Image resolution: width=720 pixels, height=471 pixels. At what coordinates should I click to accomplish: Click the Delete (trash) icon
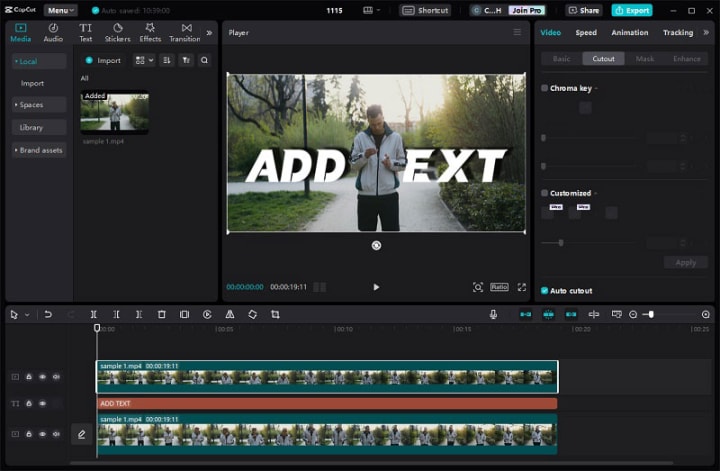[161, 314]
